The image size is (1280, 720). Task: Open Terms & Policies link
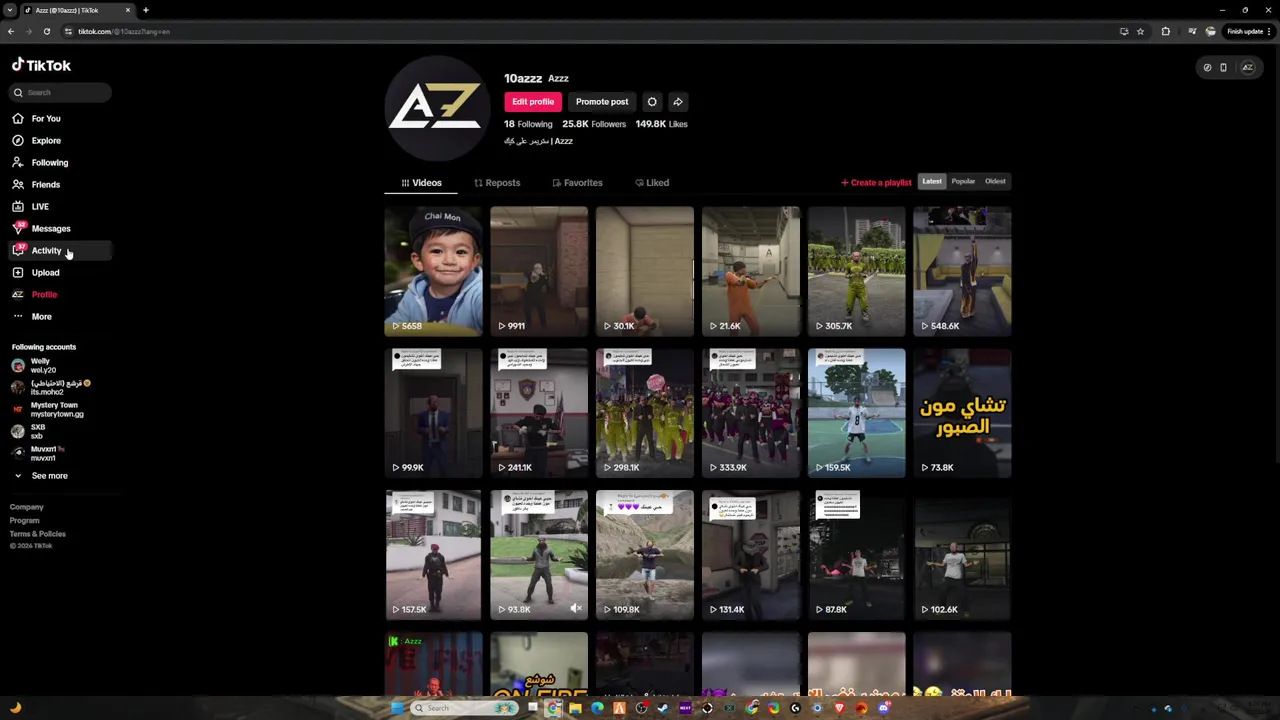[38, 533]
